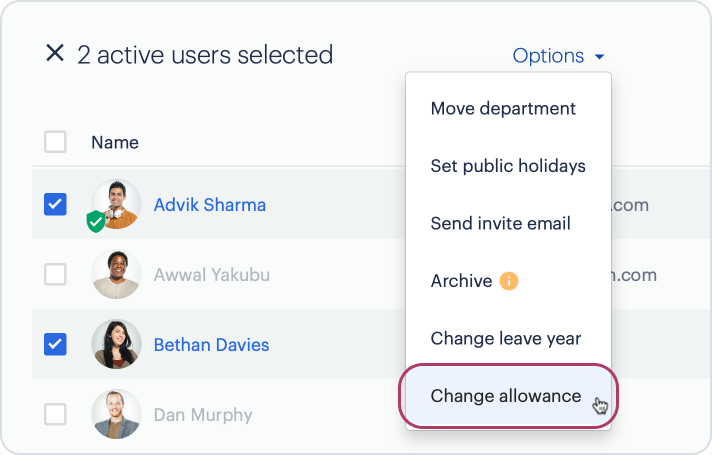Viewport: 712px width, 455px height.
Task: Select Set public holidays option
Action: tap(508, 166)
